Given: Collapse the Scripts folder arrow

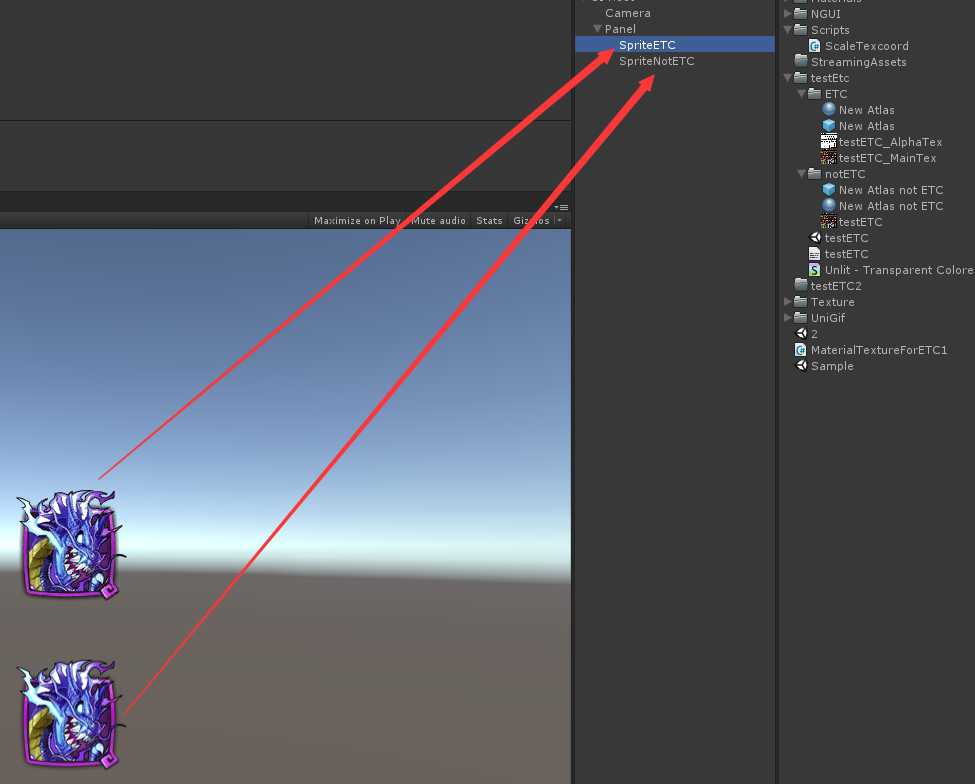Looking at the screenshot, I should 788,29.
